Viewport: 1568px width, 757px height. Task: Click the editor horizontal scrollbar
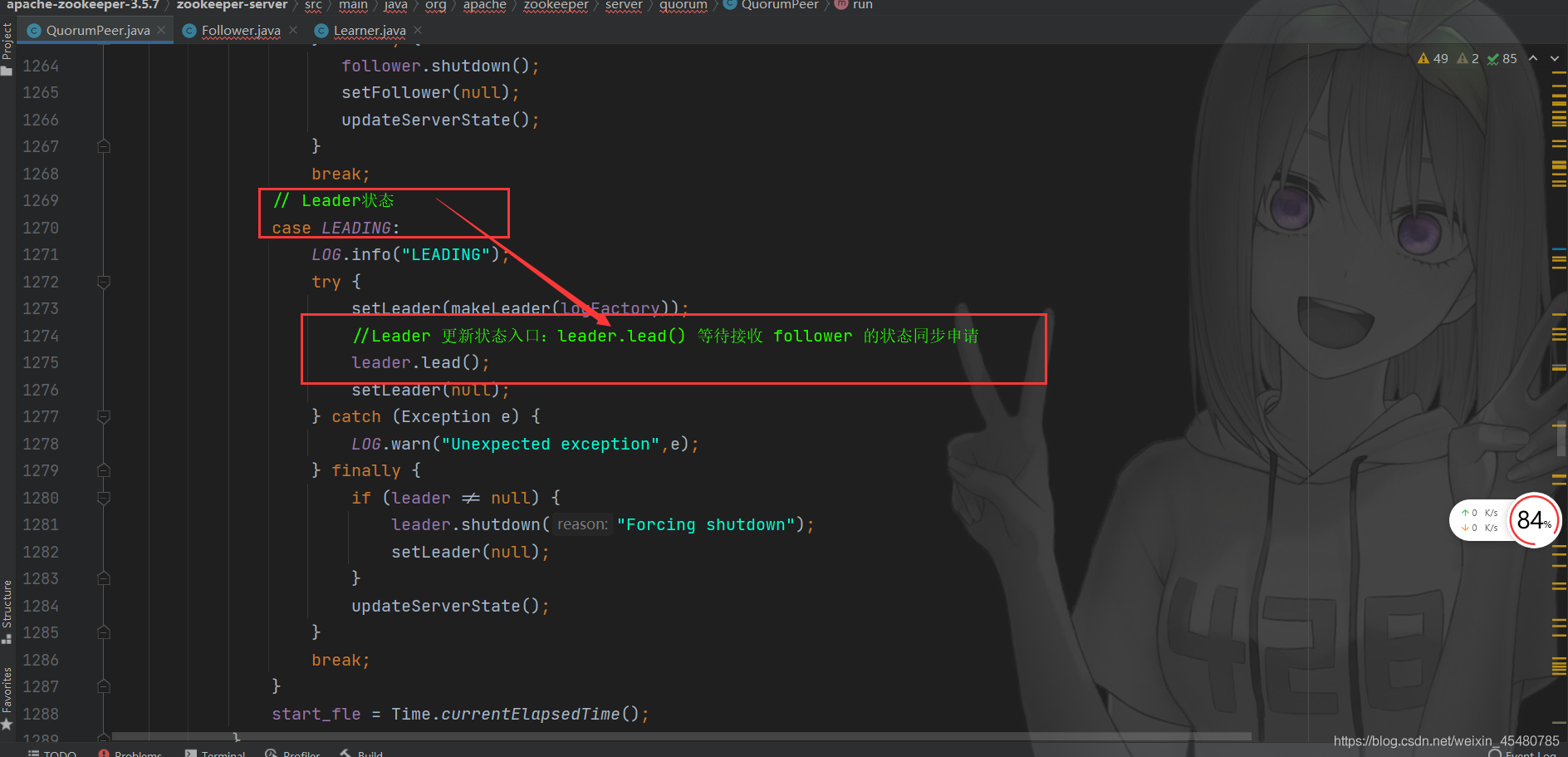[x=681, y=736]
